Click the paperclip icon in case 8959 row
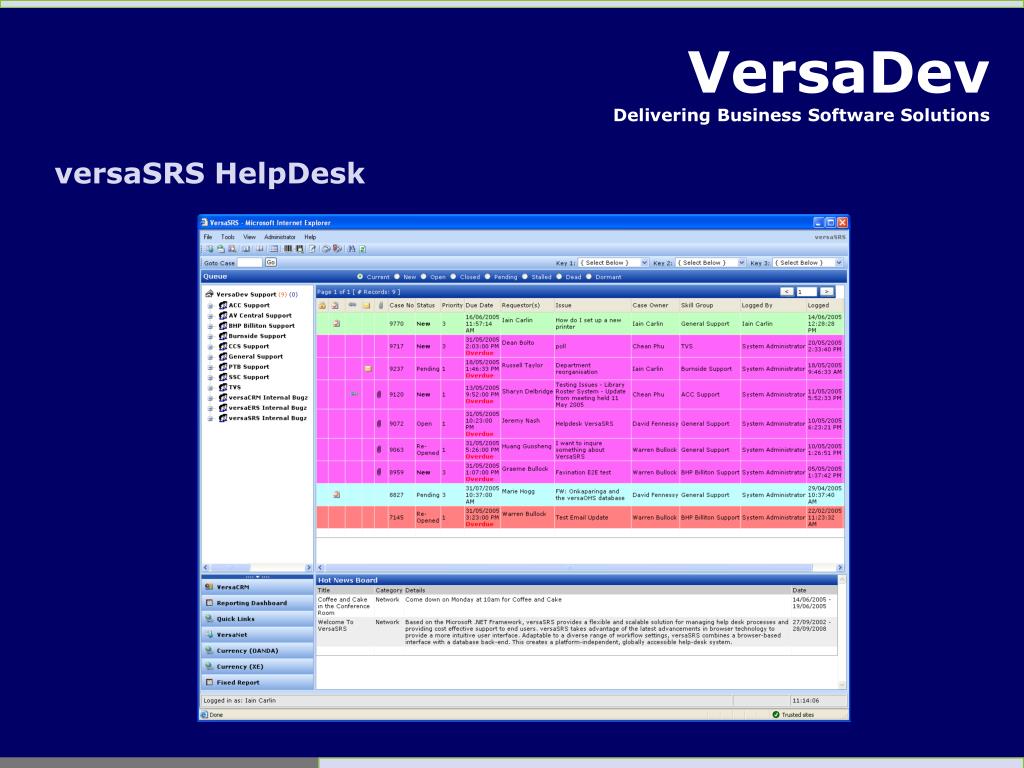This screenshot has width=1024, height=768. (x=379, y=472)
